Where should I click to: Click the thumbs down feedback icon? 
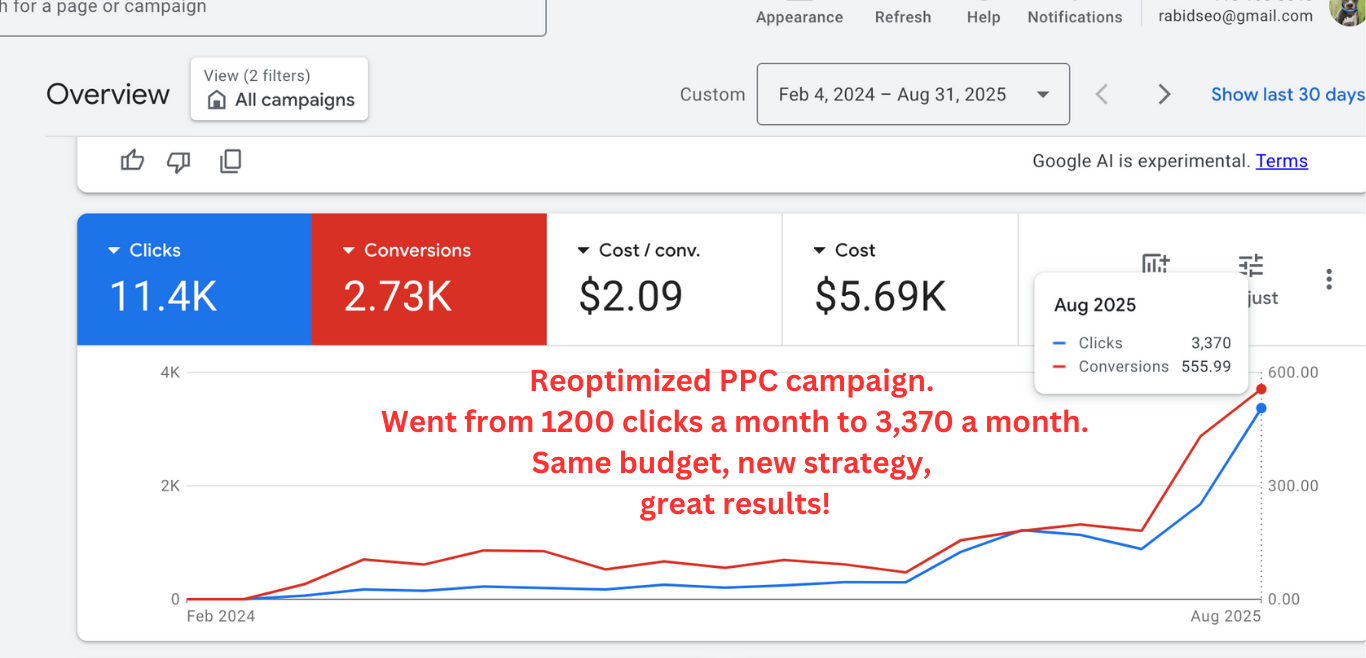[x=179, y=161]
